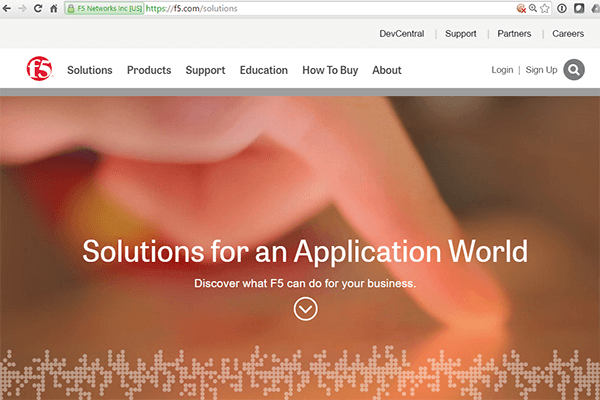This screenshot has width=600, height=400.
Task: Open the zoom magnifier icon in address bar
Action: pyautogui.click(x=533, y=8)
